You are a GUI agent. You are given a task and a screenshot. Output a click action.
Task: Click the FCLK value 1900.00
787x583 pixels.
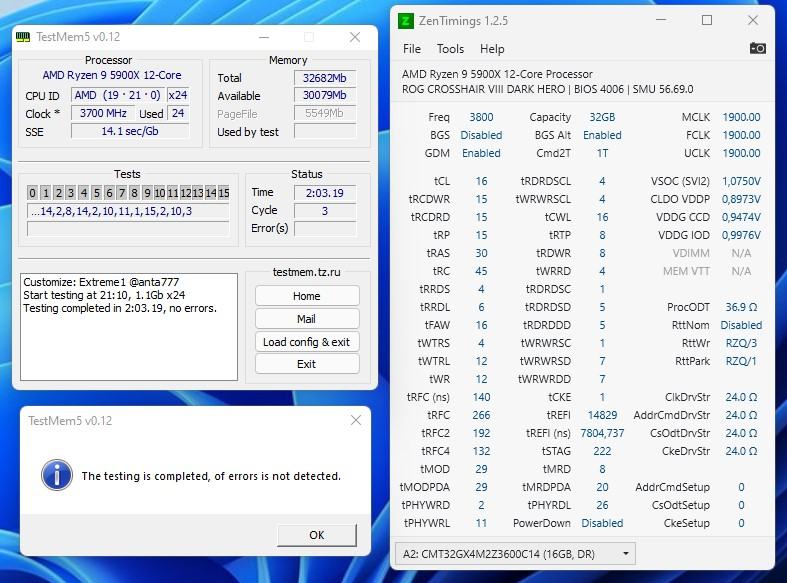tap(741, 135)
